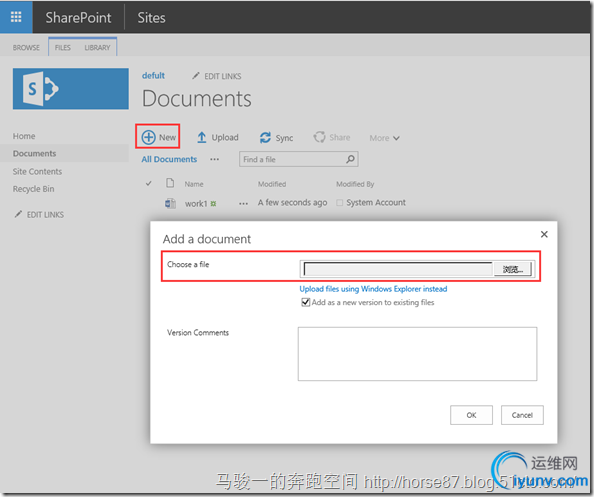Open the work1 document
This screenshot has width=594, height=497.
pos(196,204)
